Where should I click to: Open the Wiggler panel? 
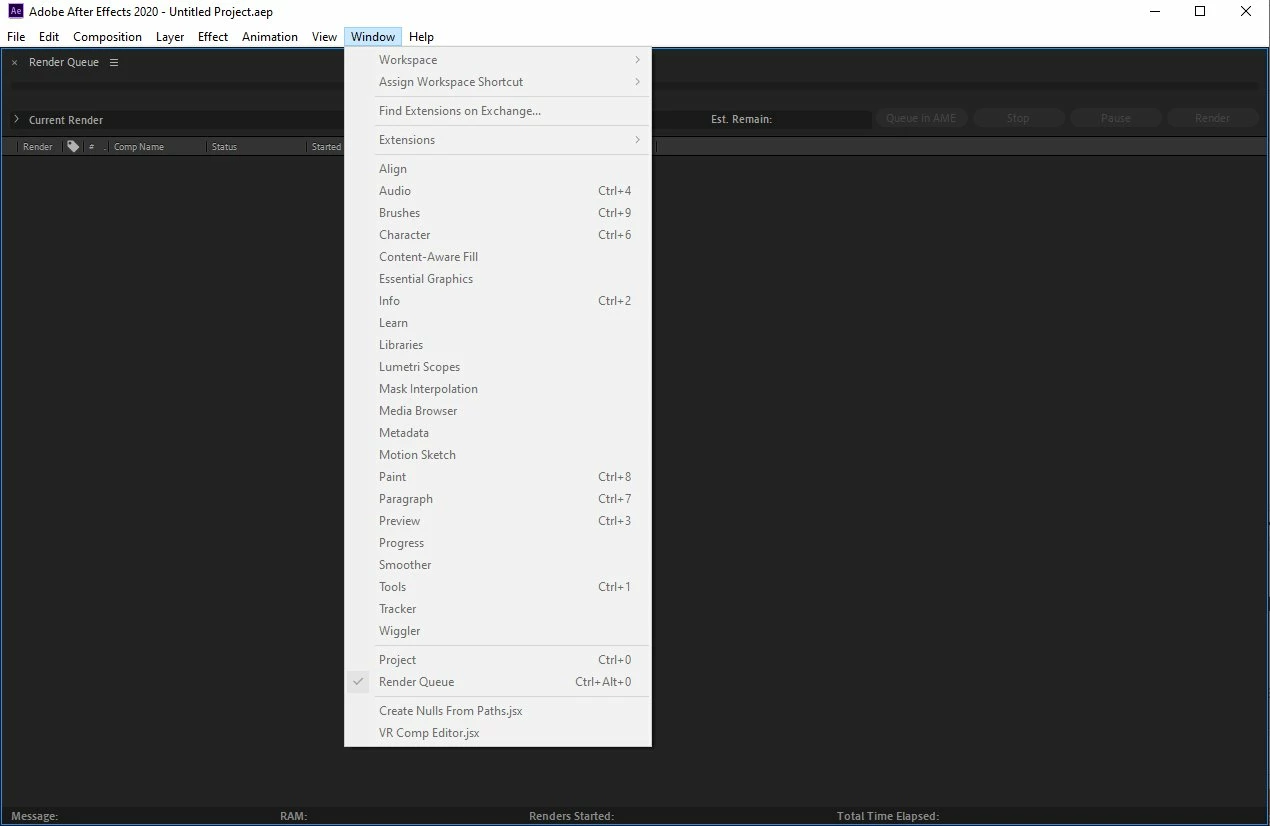pyautogui.click(x=498, y=631)
